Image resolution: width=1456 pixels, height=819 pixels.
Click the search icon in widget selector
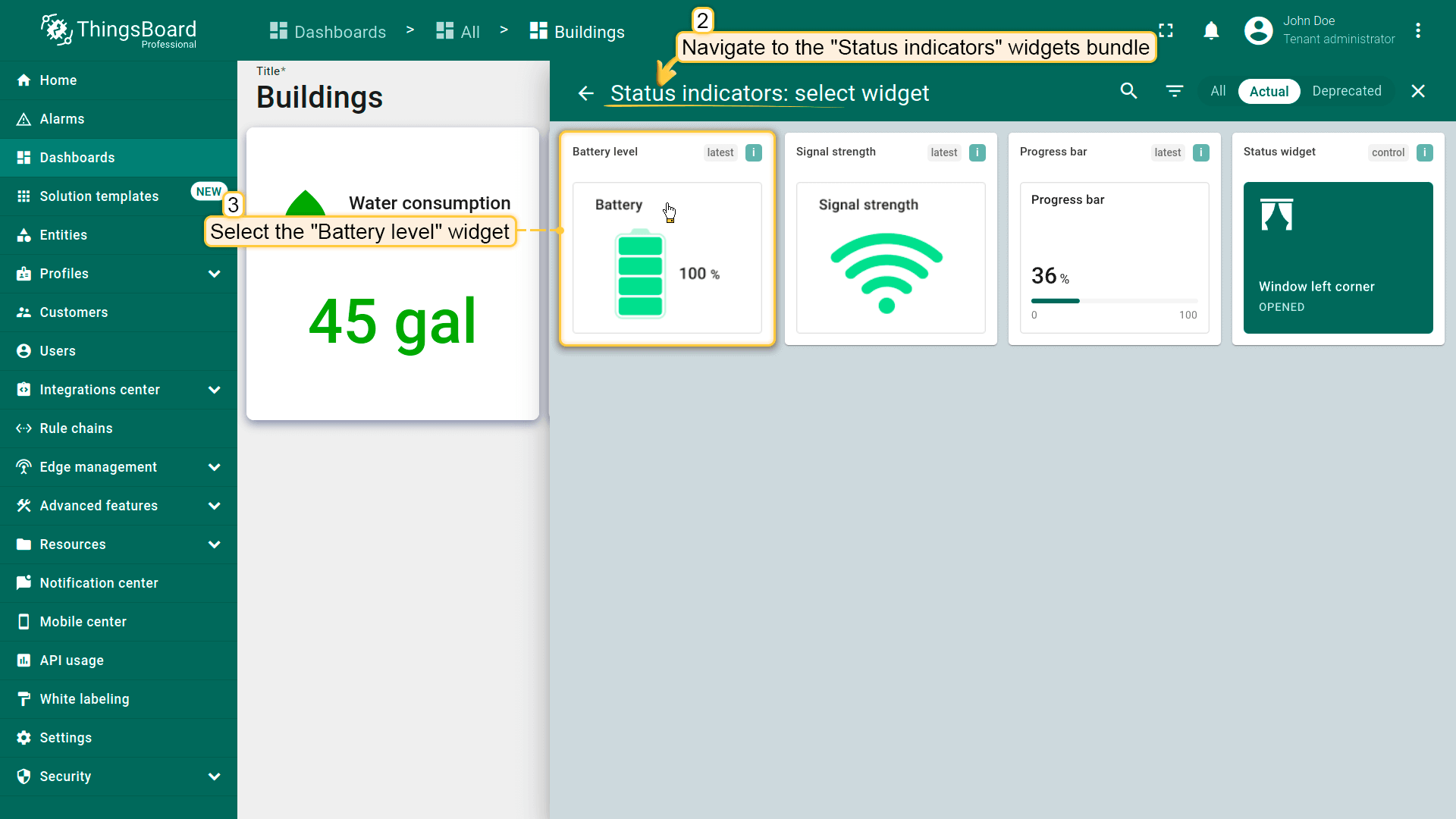[x=1128, y=91]
